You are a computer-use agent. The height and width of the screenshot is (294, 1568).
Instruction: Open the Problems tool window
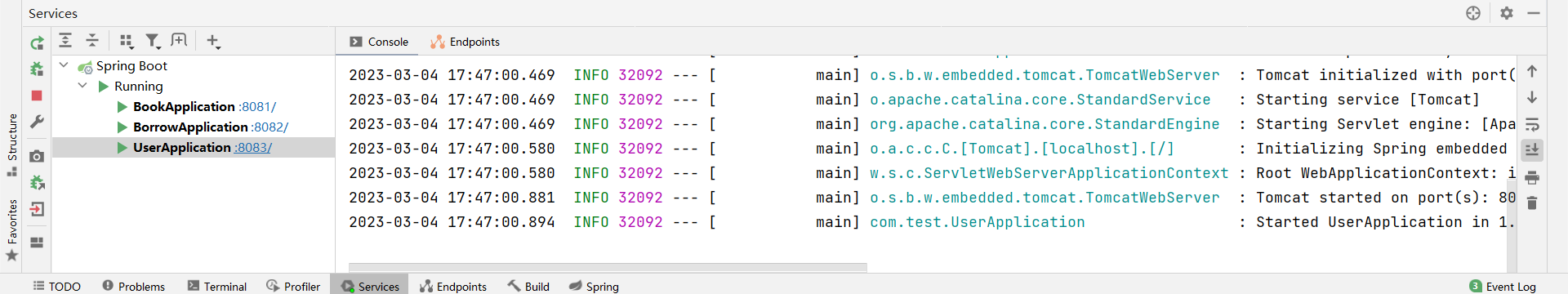[134, 286]
